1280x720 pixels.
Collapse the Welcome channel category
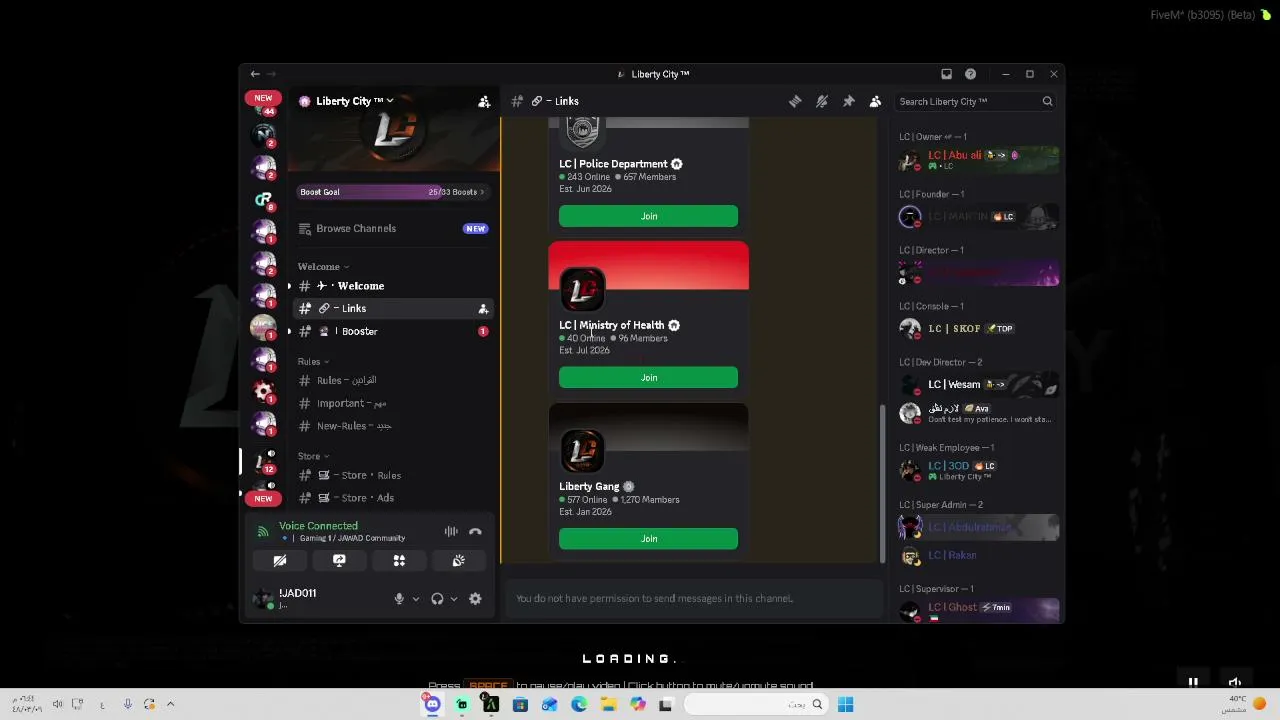(x=323, y=267)
